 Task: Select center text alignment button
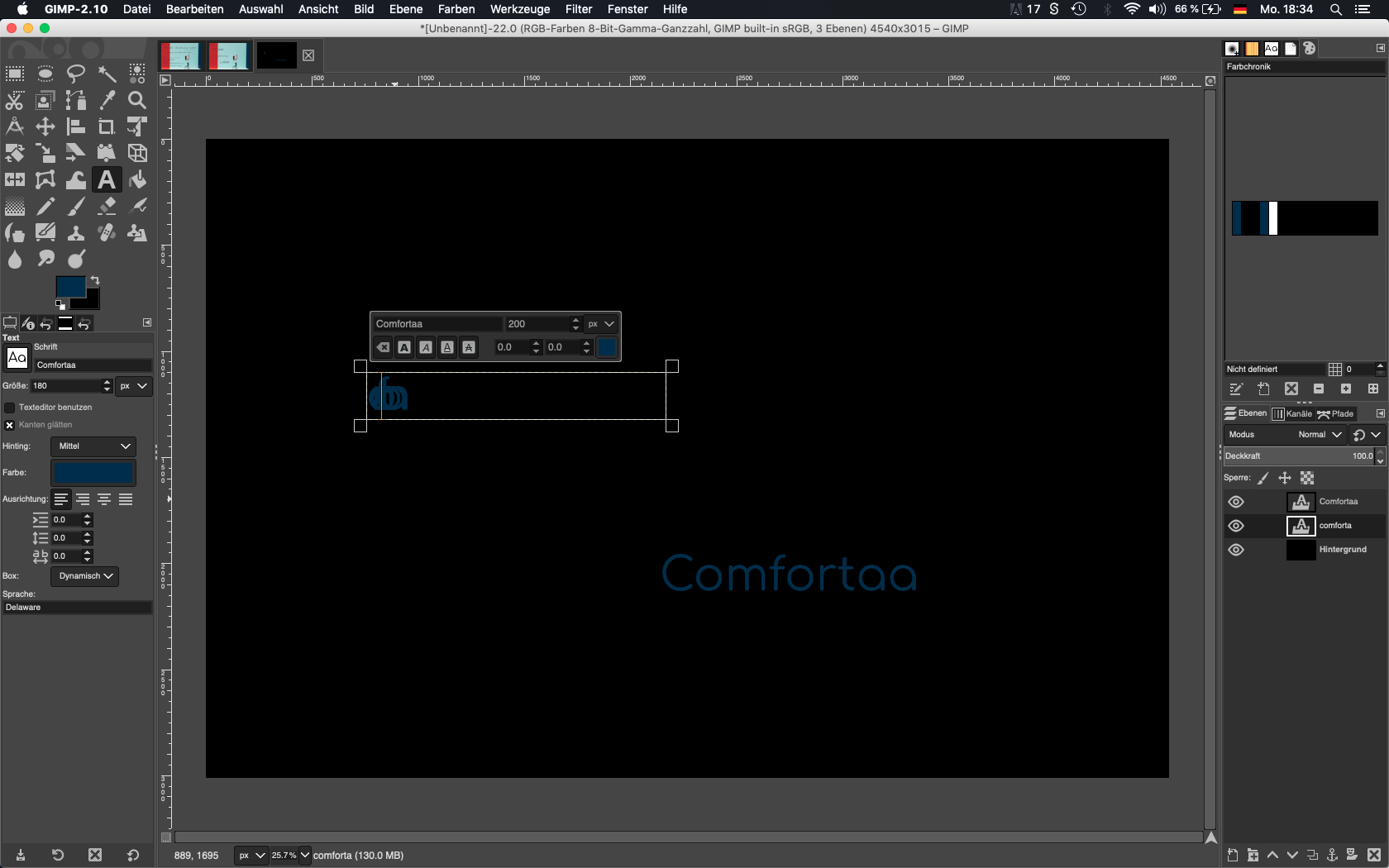[104, 499]
